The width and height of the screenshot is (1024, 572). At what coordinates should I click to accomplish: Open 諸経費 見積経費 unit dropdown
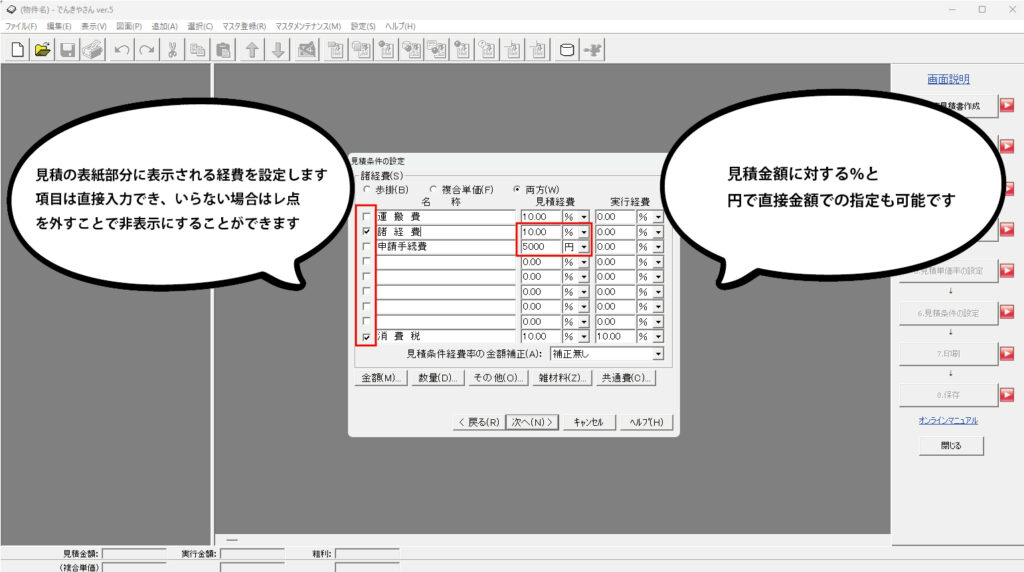(584, 232)
